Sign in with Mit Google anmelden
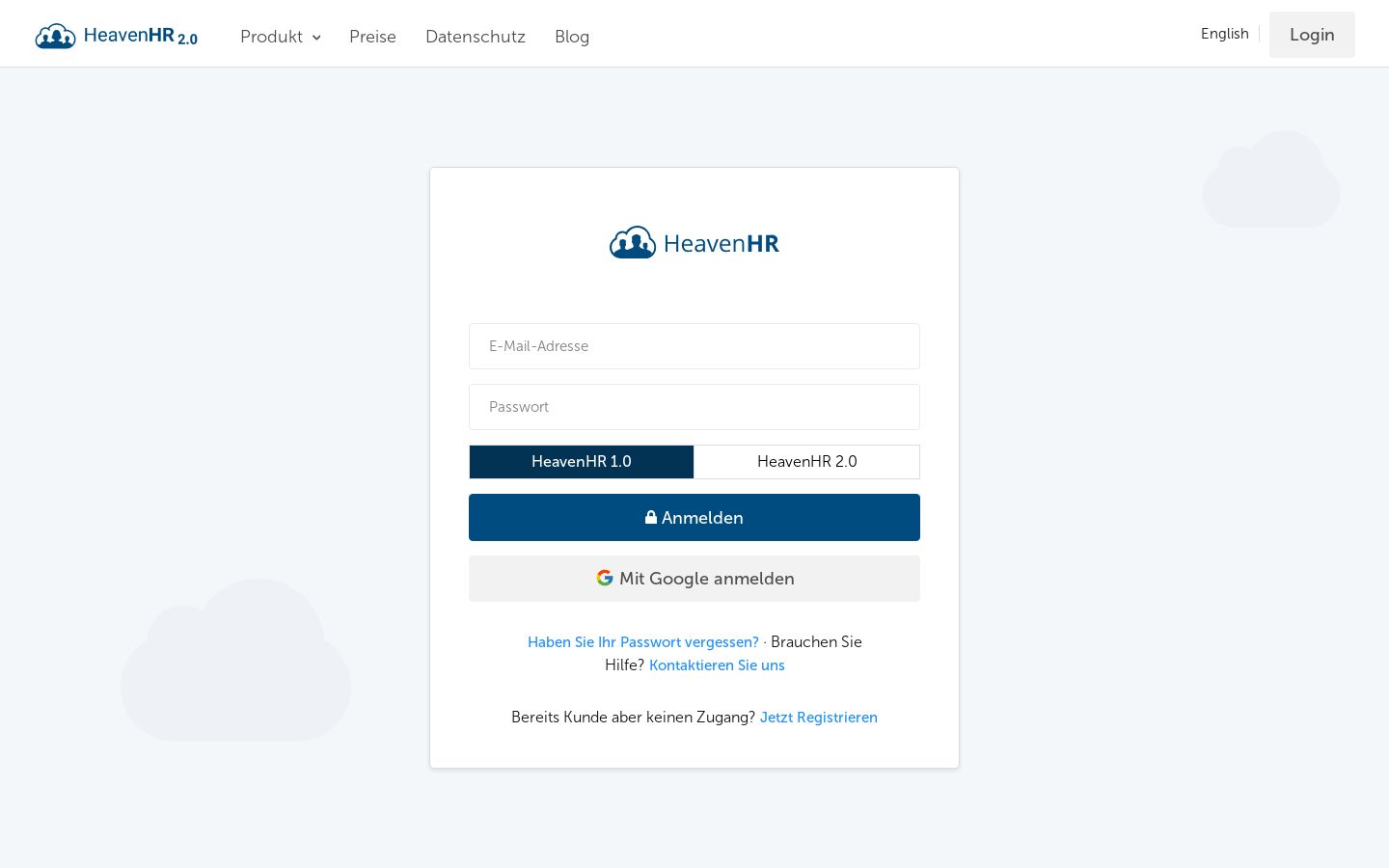The height and width of the screenshot is (868, 1389). tap(694, 579)
